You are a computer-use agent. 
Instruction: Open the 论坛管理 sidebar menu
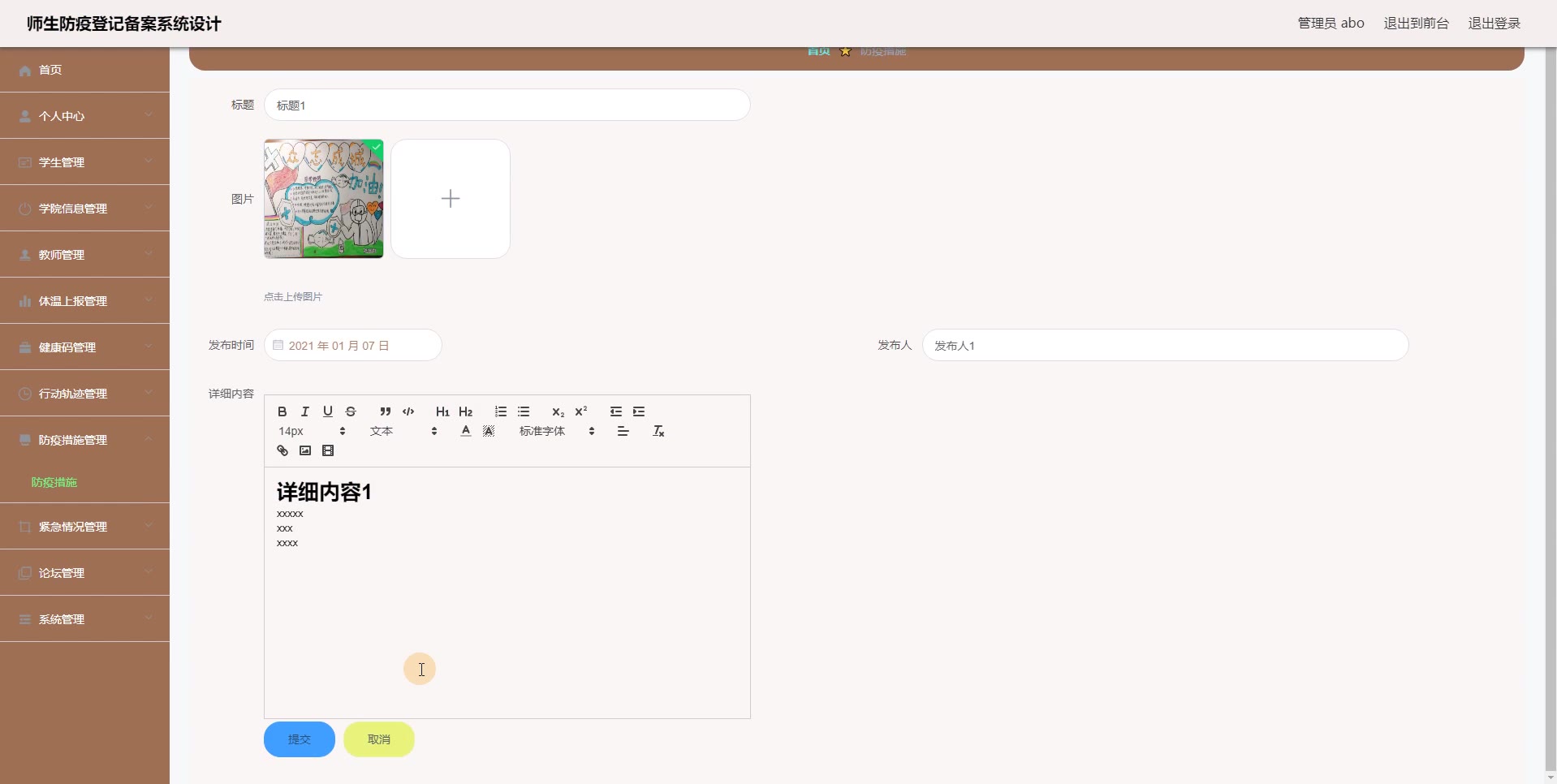tap(84, 573)
